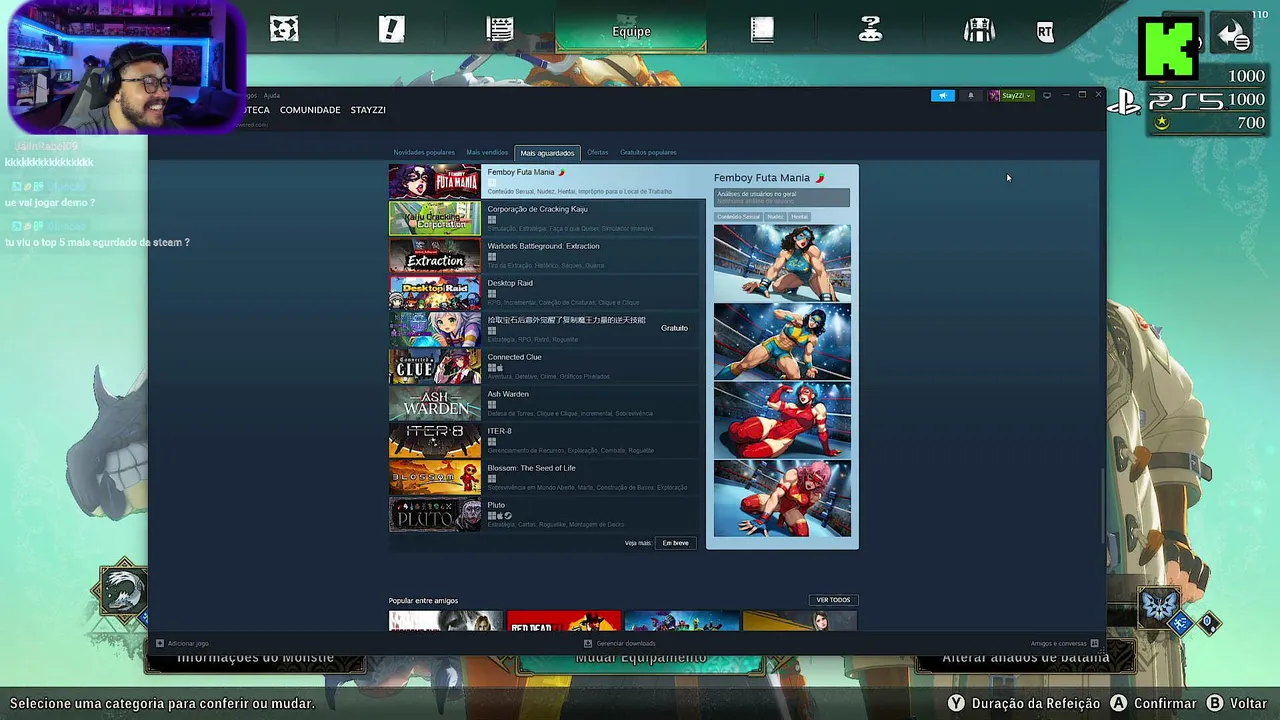
Task: Click the Windows platform icon under Desktop Raid
Action: (x=491, y=294)
